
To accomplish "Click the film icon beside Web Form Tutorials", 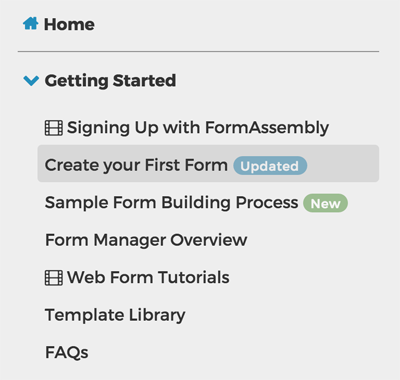I will [54, 278].
